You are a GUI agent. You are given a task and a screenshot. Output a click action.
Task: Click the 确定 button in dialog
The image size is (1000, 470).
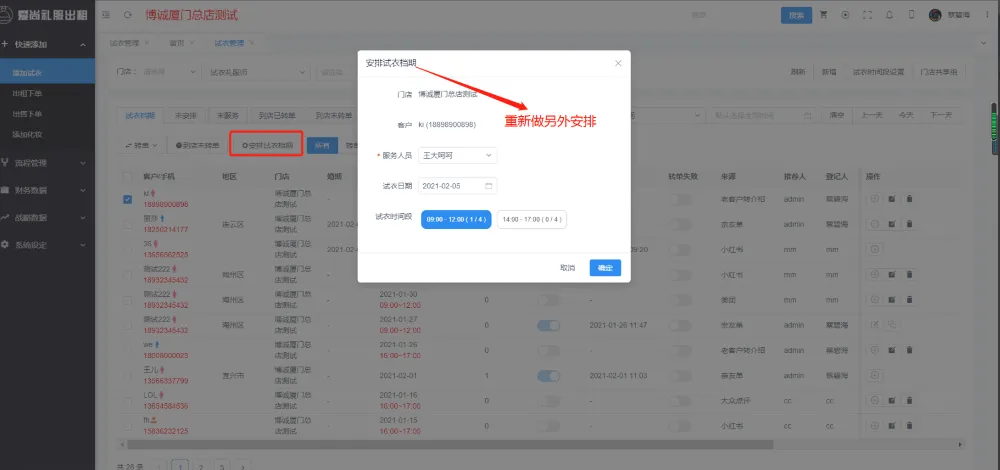point(605,268)
